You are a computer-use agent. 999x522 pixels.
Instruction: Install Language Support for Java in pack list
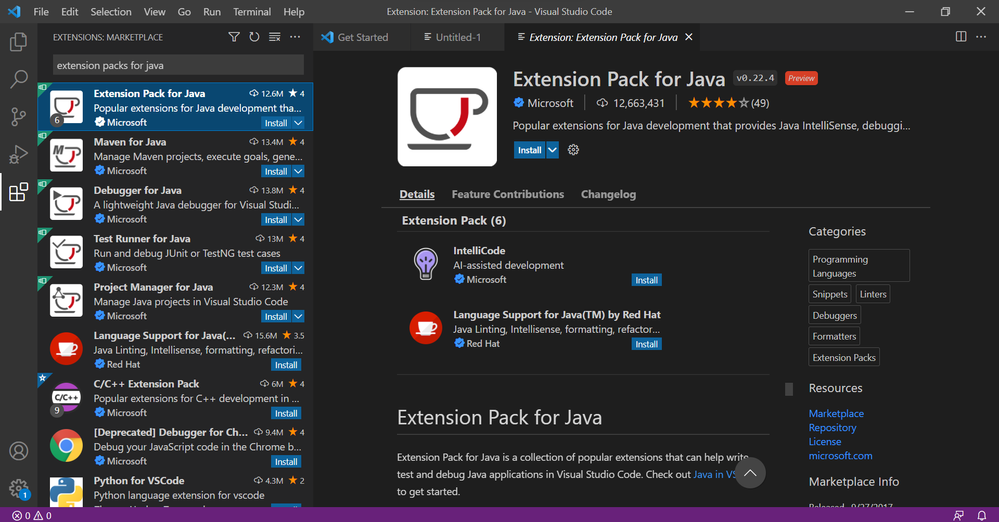point(647,344)
